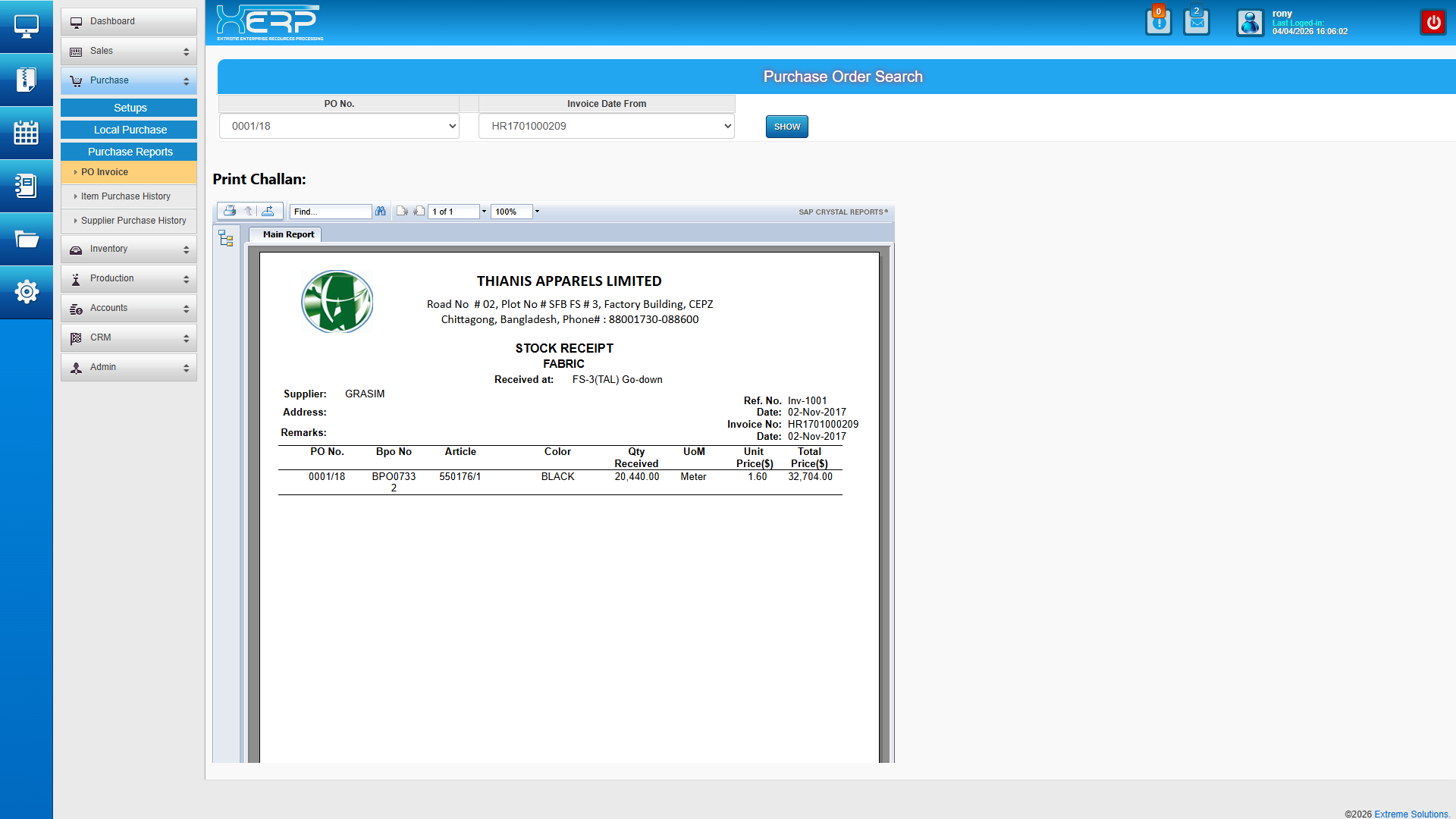This screenshot has width=1456, height=819.
Task: Click the red power logout button
Action: pyautogui.click(x=1432, y=22)
